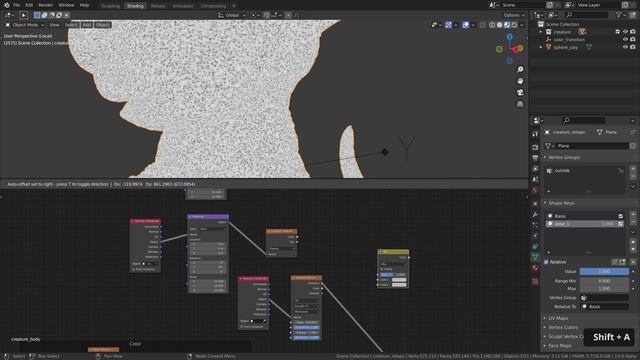Toggle render camera for creature collection
The height and width of the screenshot is (360, 640).
point(633,31)
